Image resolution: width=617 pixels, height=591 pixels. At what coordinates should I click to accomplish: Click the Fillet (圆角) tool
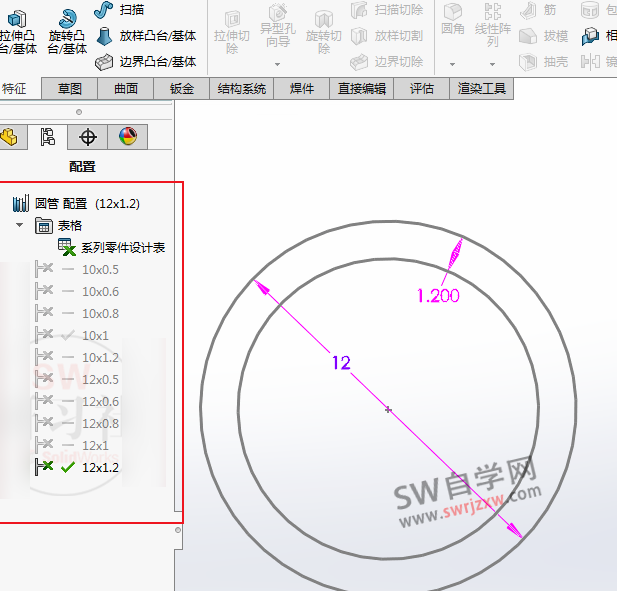453,19
